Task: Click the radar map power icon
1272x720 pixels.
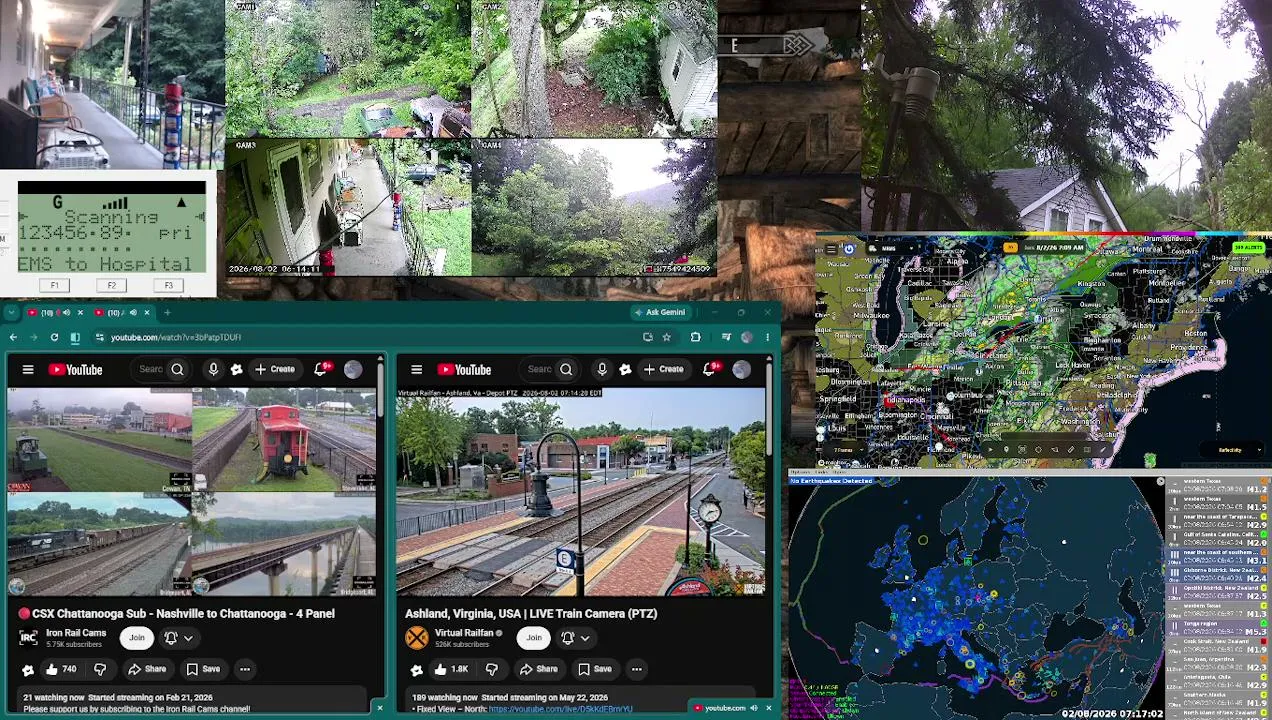Action: click(x=849, y=249)
